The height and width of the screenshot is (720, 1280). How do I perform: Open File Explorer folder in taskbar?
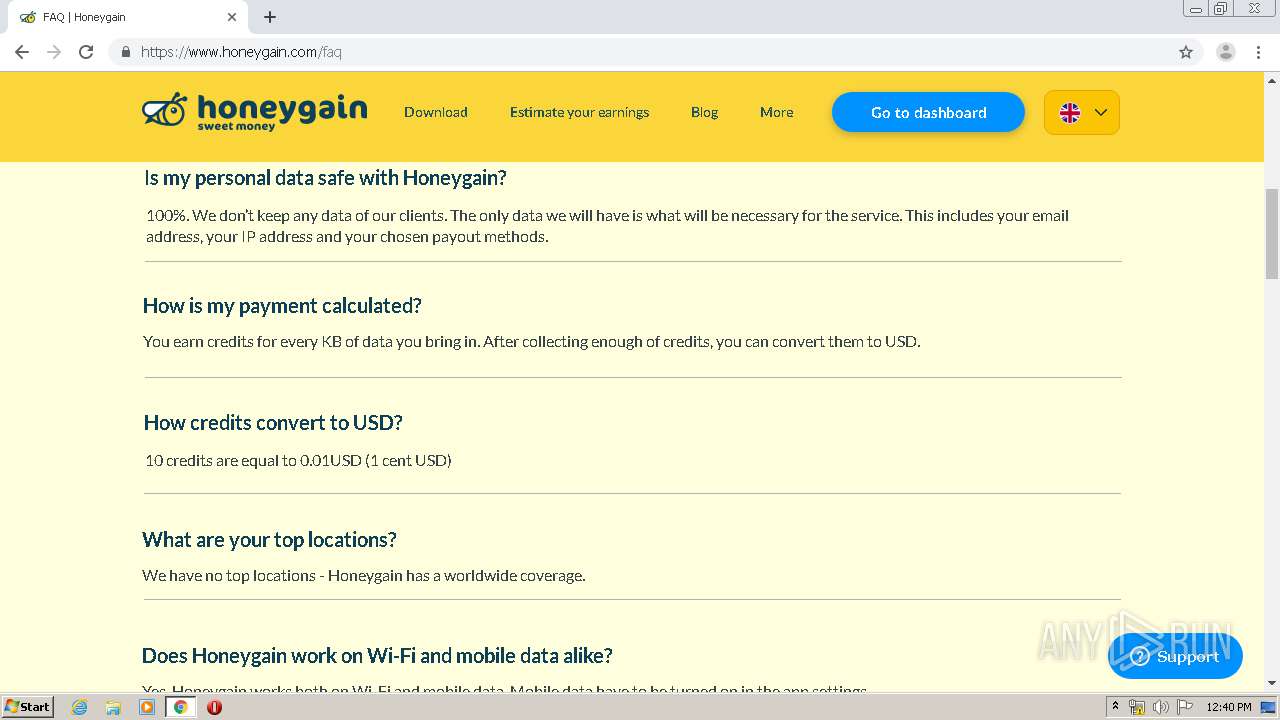click(113, 707)
